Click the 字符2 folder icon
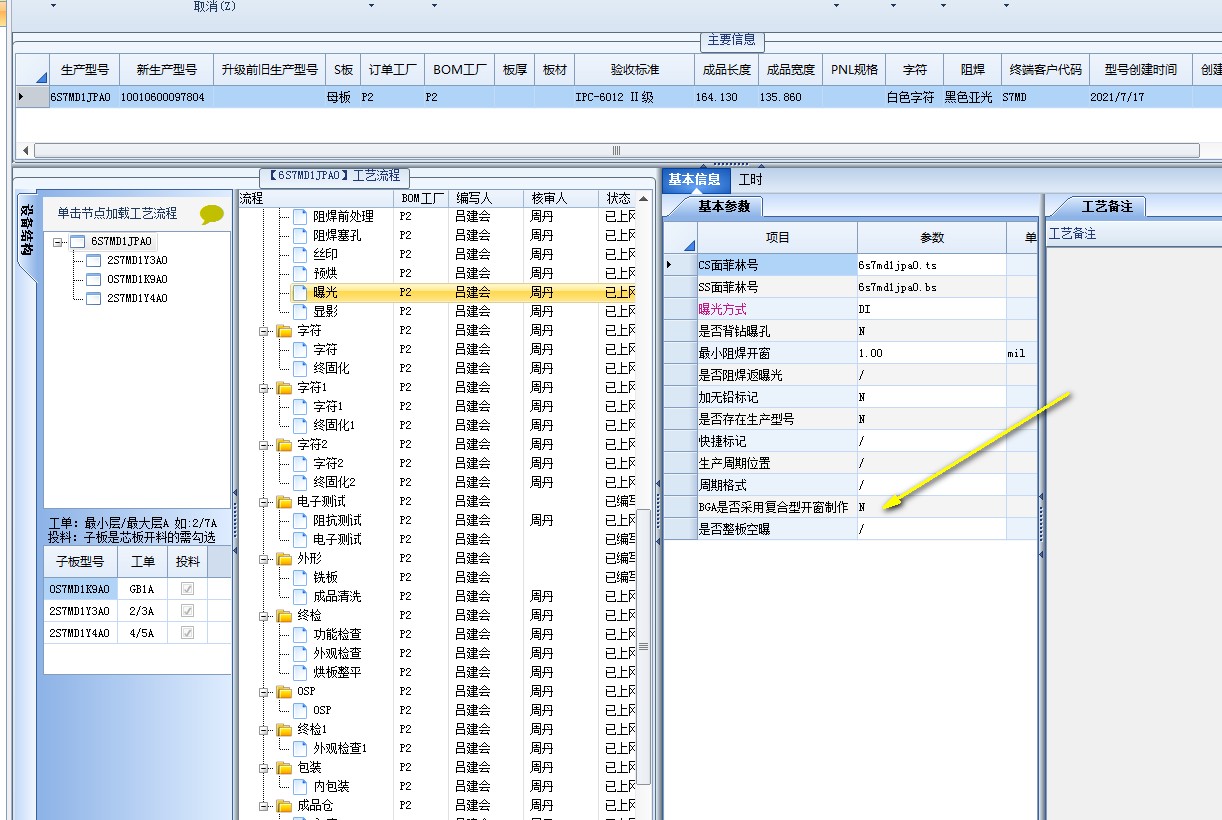This screenshot has width=1222, height=820. (284, 445)
